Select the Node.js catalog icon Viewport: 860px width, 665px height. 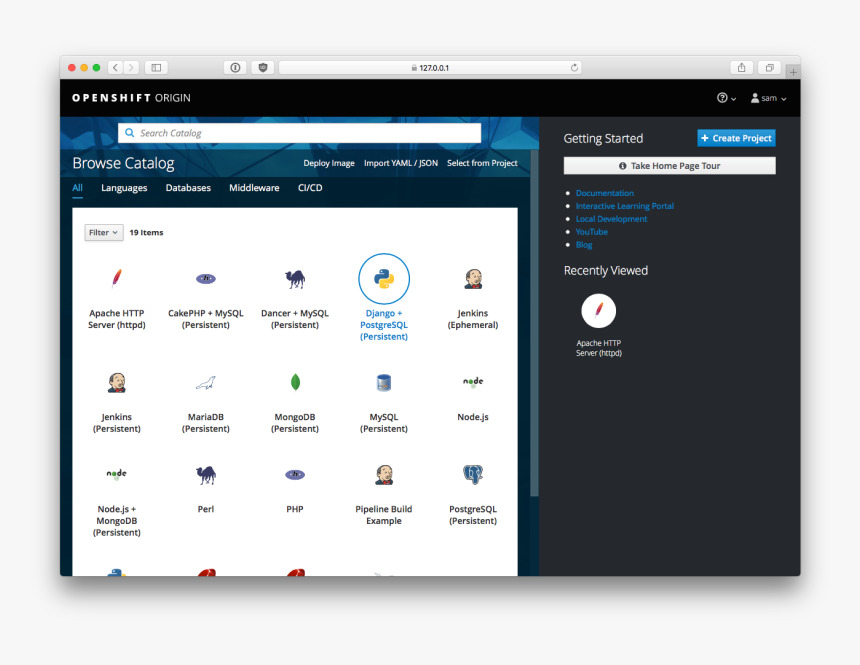(x=473, y=382)
